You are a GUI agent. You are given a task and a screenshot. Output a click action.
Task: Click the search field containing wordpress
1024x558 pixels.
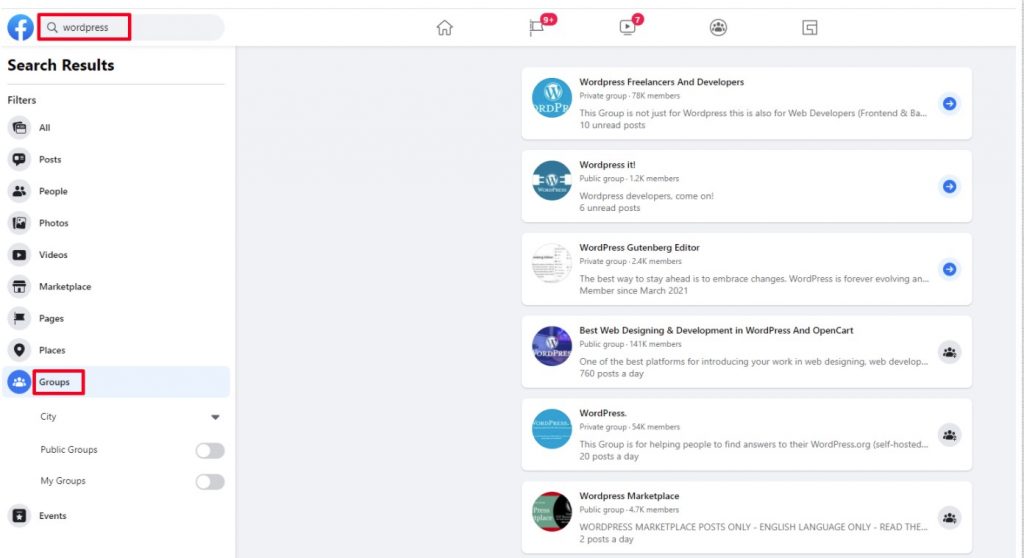tap(130, 27)
